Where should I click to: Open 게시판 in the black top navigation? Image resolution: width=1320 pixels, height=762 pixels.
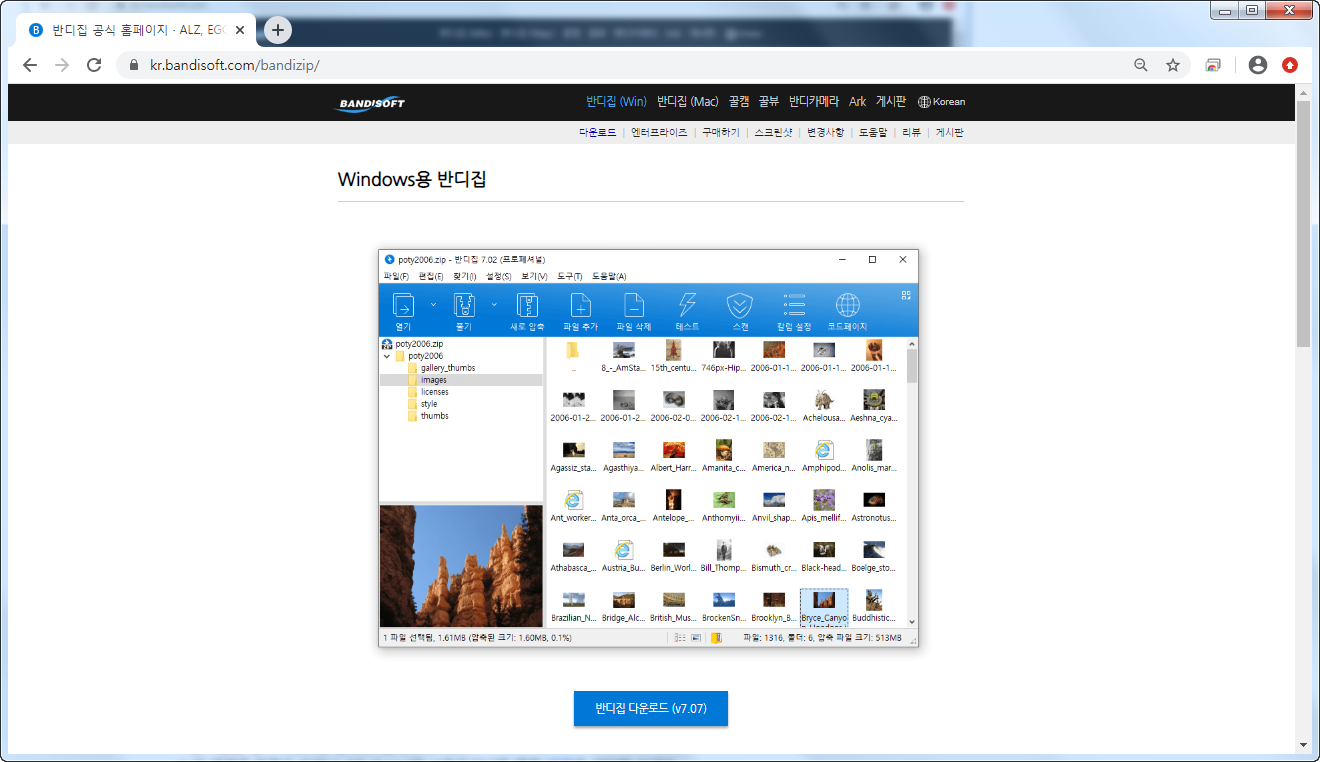point(891,101)
